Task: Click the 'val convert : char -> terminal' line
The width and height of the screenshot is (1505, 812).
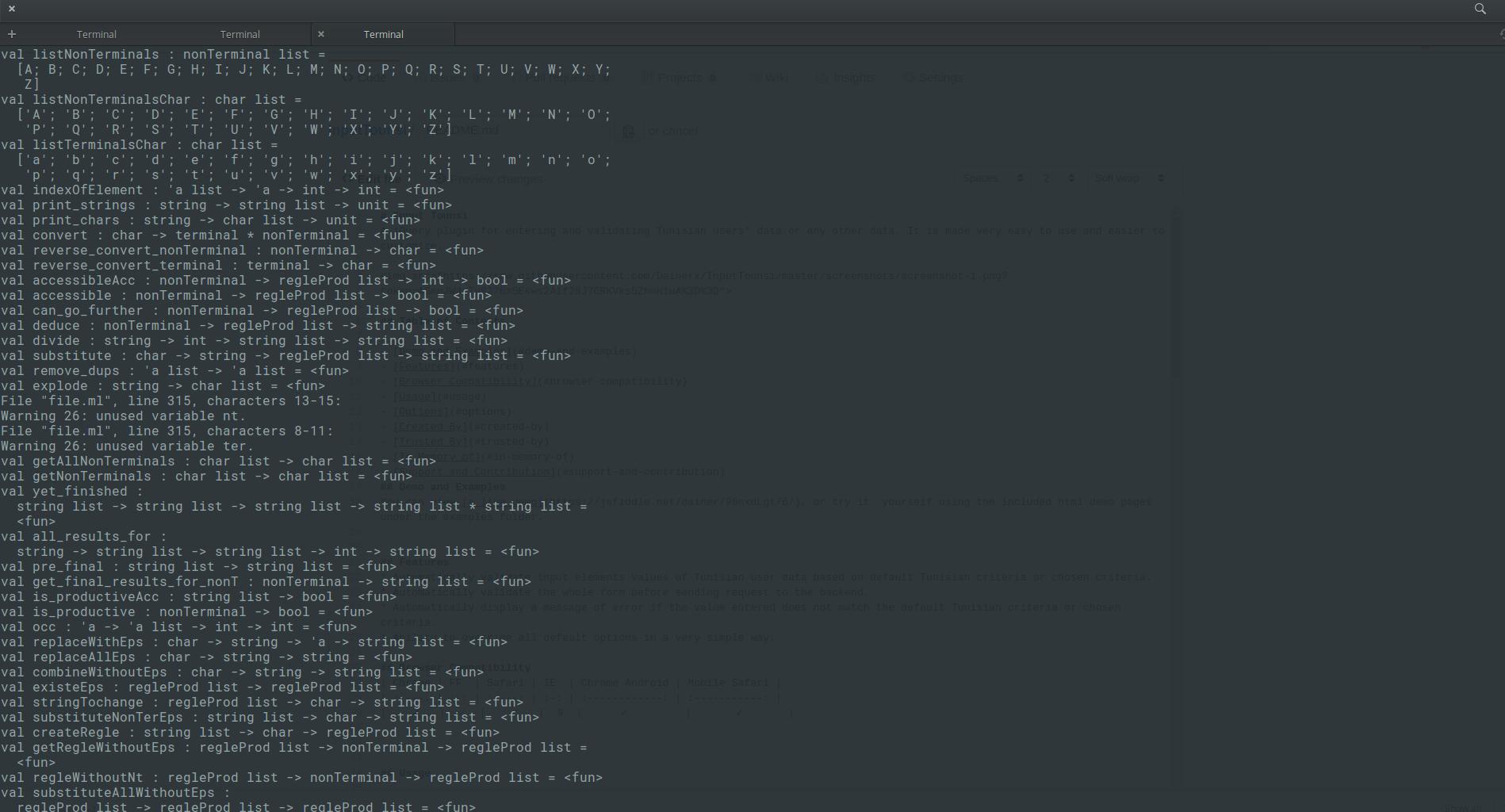Action: click(x=207, y=236)
